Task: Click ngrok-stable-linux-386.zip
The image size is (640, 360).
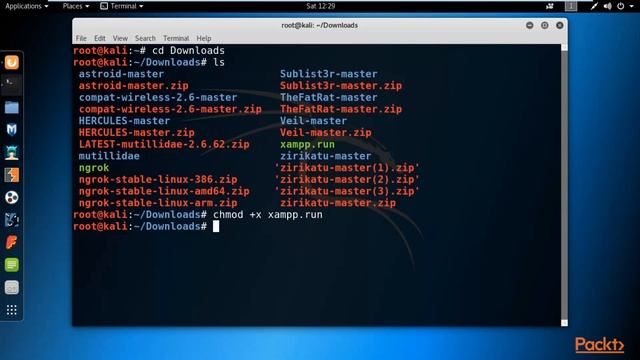Action: pyautogui.click(x=158, y=179)
